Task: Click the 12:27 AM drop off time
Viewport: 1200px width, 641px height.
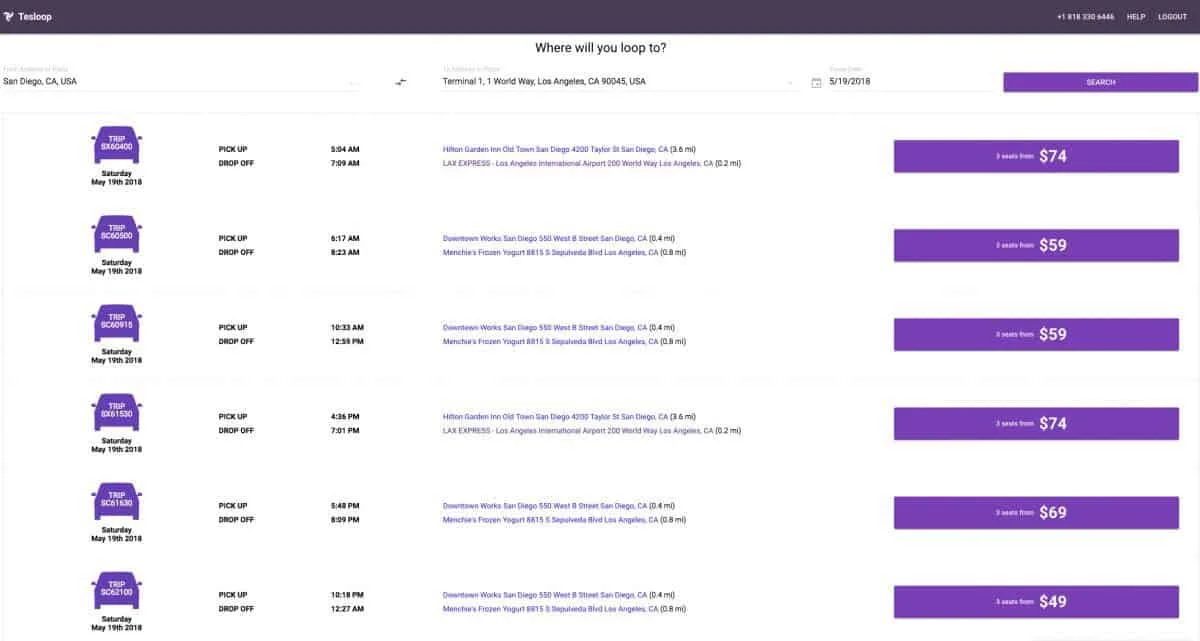Action: click(347, 608)
